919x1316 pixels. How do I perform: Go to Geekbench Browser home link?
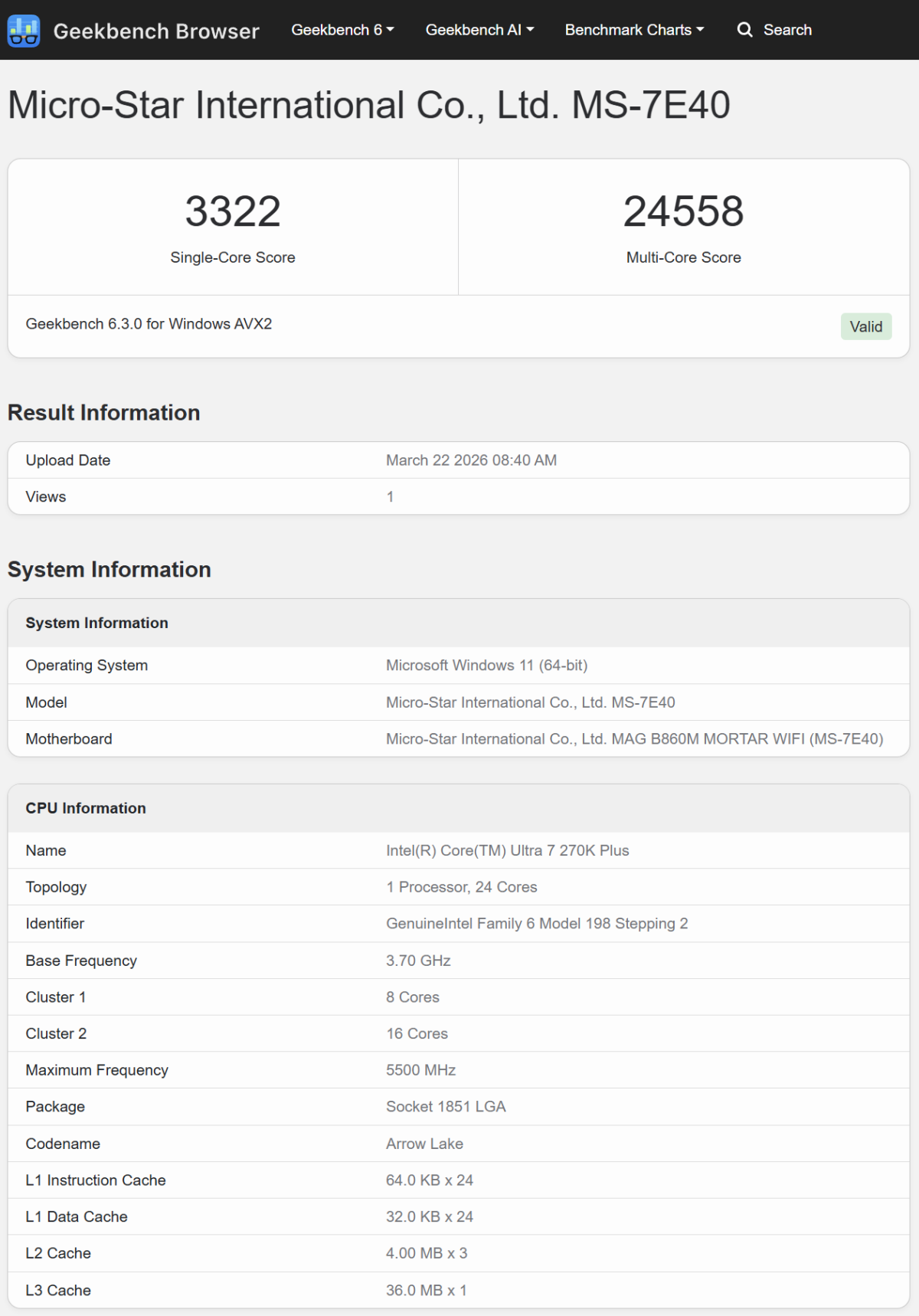click(x=156, y=31)
